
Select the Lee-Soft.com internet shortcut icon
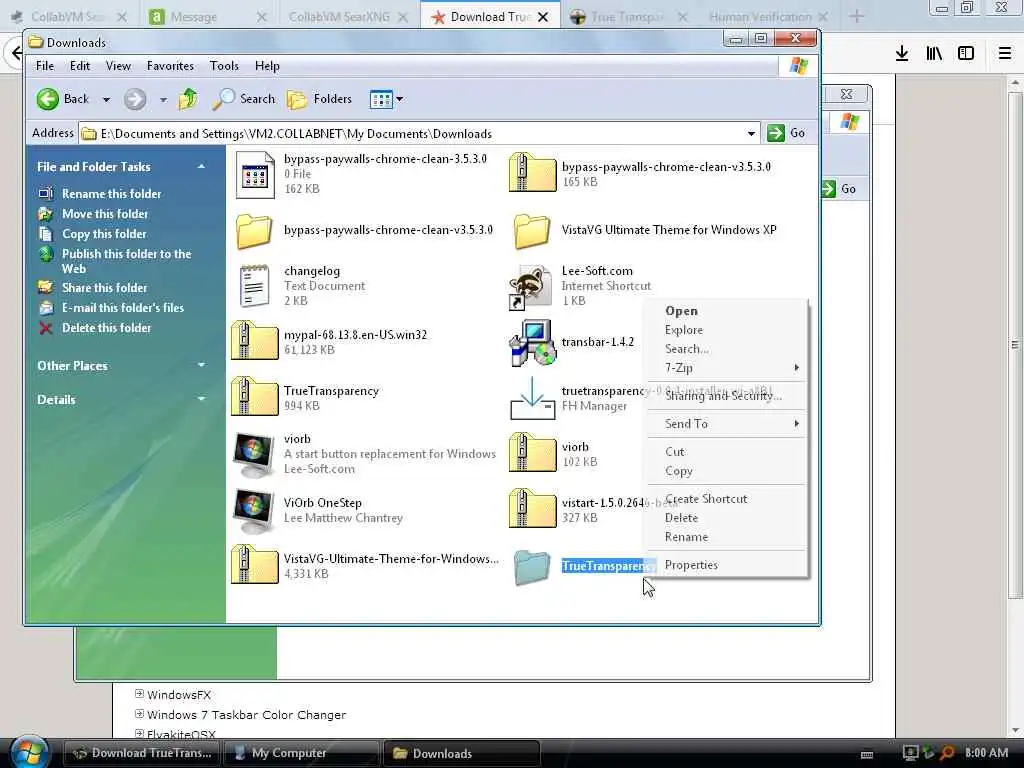(x=530, y=286)
